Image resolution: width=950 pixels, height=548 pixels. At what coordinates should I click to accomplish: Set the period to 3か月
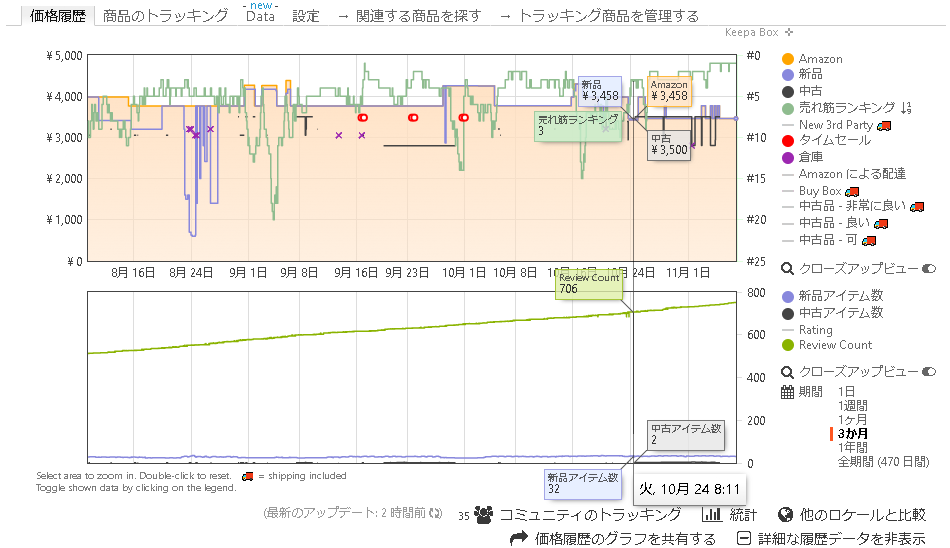[852, 433]
